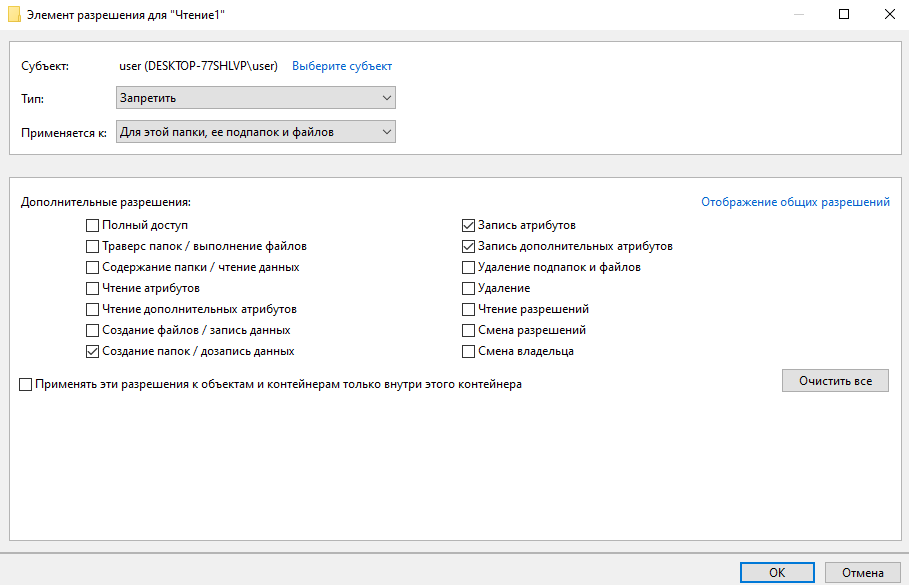Expand the Применяется к dropdown list

[256, 132]
